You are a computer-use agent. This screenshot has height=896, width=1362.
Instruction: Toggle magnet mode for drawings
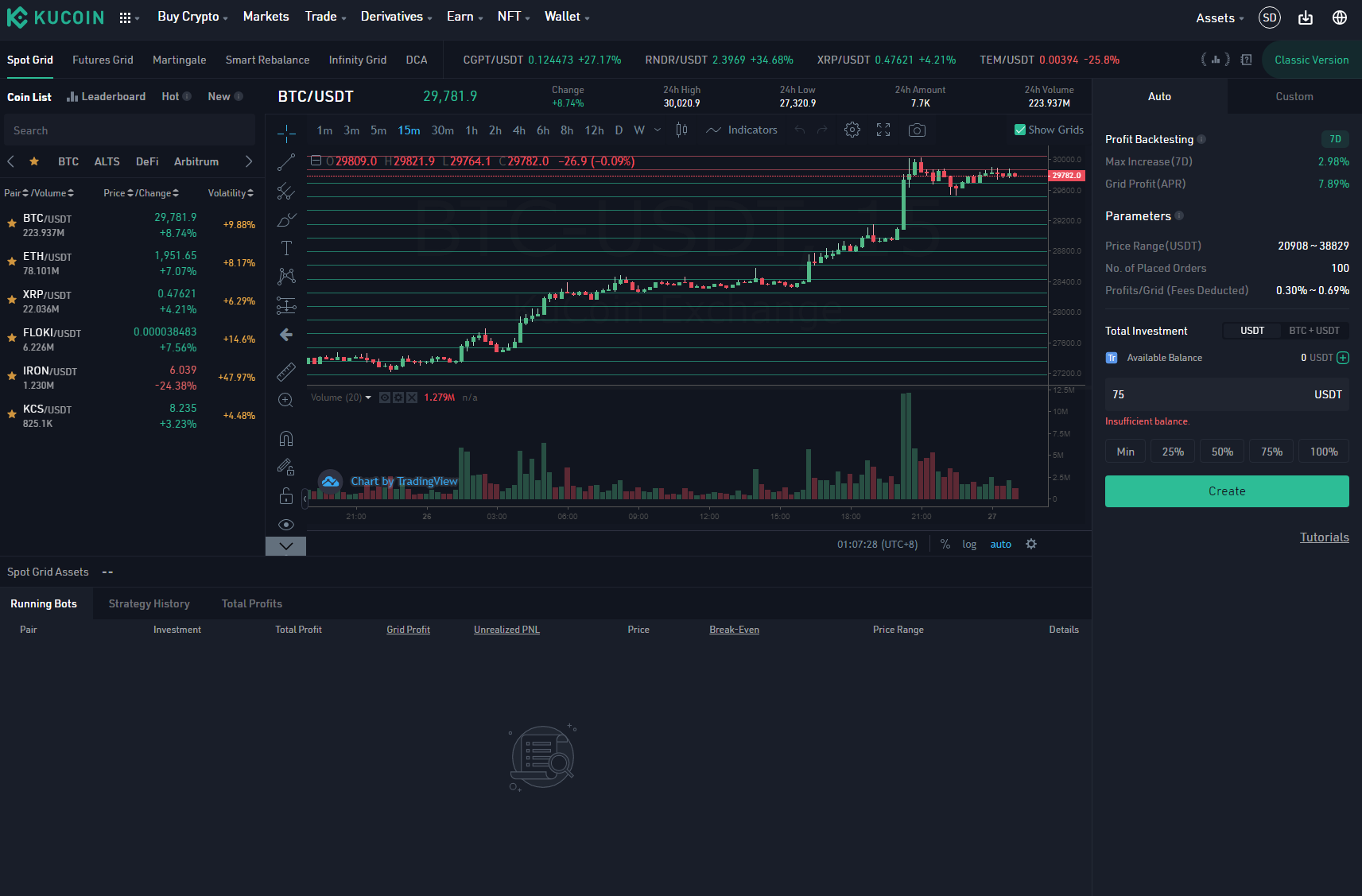pos(286,438)
